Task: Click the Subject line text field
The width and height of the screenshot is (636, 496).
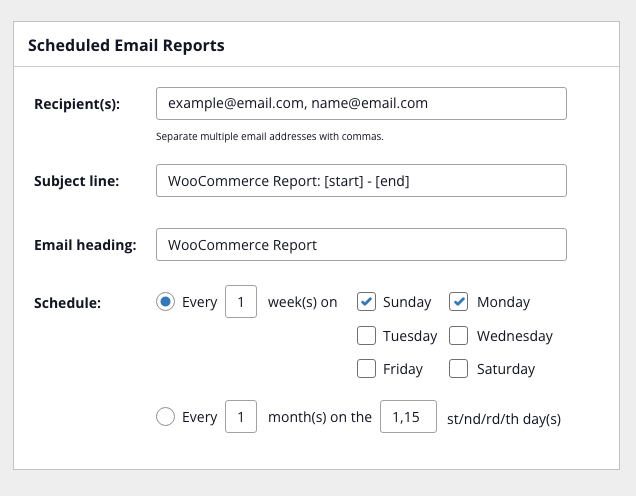Action: (361, 181)
